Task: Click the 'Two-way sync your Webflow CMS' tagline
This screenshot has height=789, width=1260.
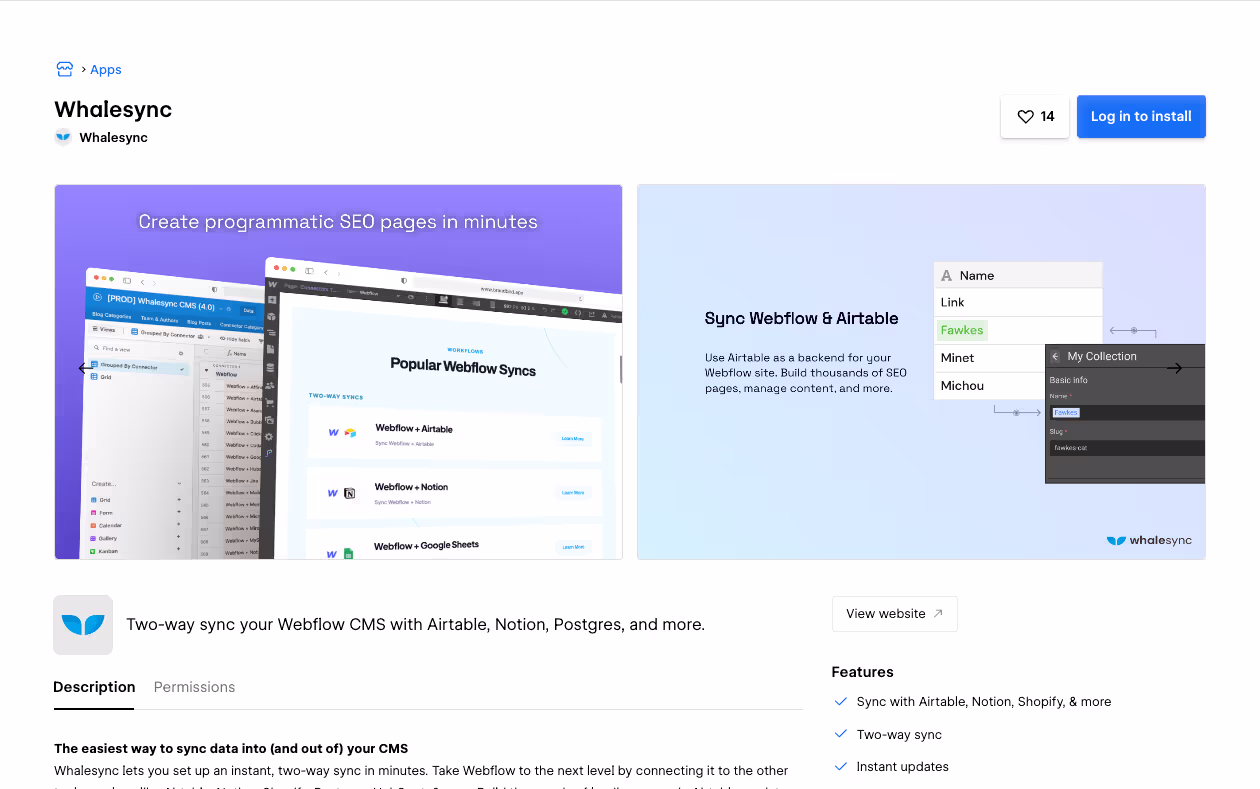Action: click(x=416, y=625)
